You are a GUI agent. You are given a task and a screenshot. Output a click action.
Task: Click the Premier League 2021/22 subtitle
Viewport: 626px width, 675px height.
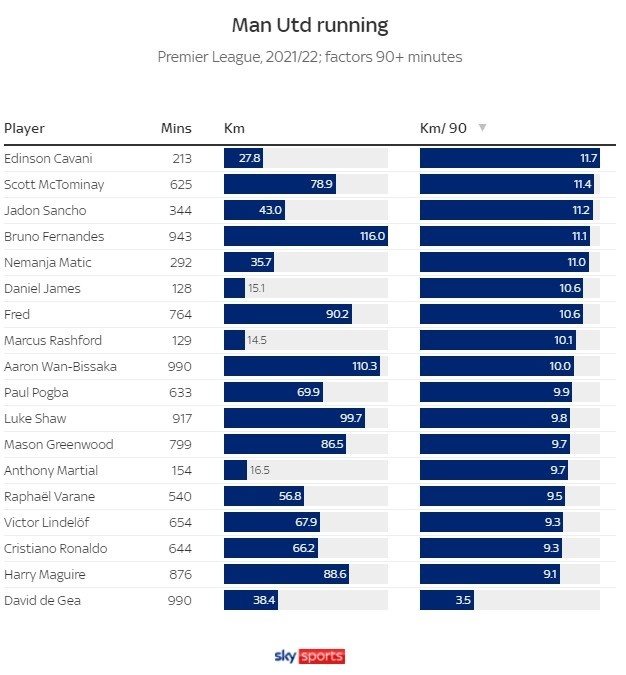pos(310,57)
